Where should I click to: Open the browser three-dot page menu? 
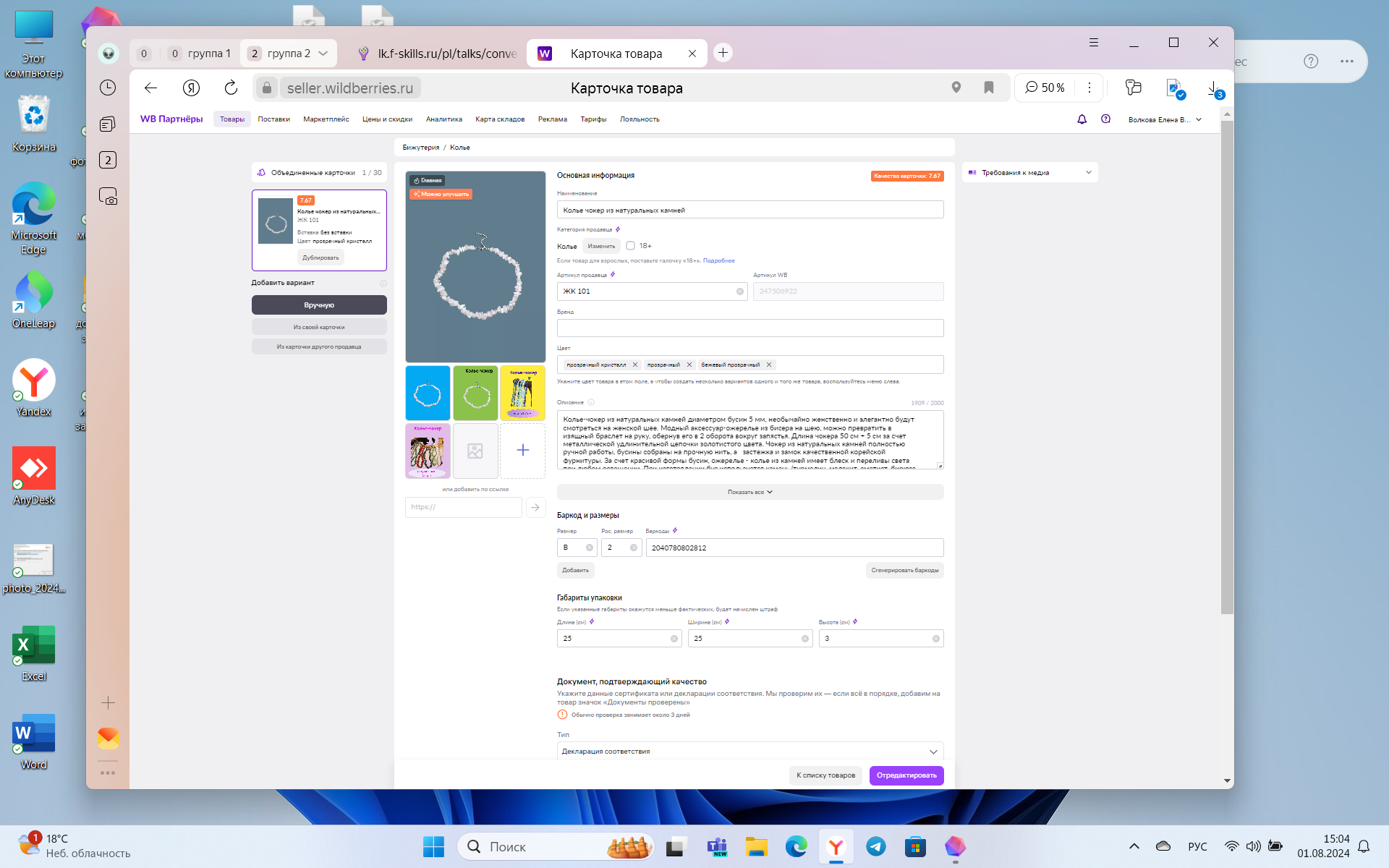(x=1089, y=88)
